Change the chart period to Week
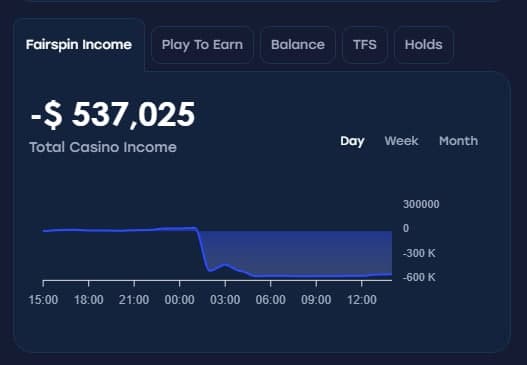The width and height of the screenshot is (527, 365). point(402,141)
